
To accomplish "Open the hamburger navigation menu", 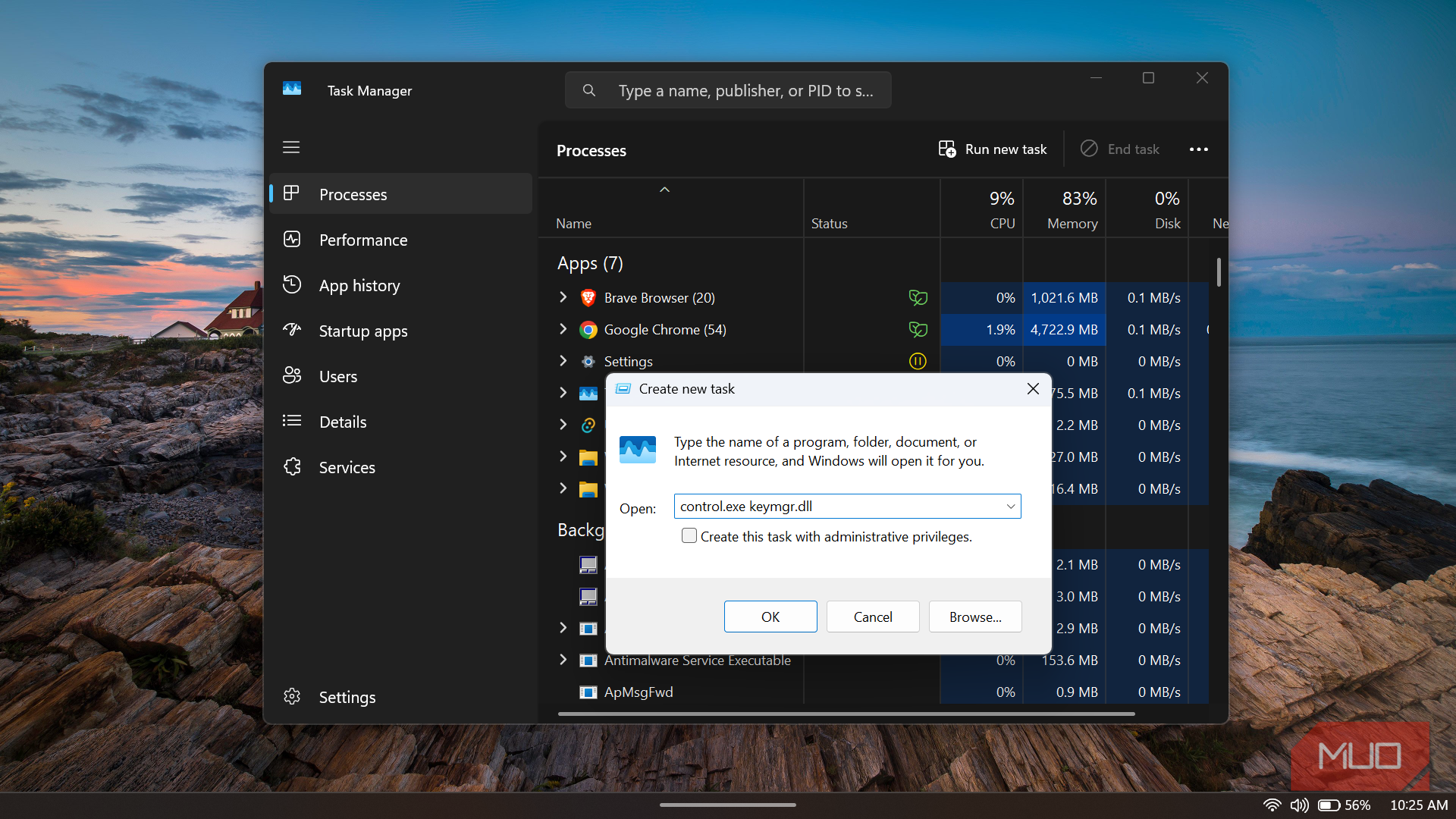I will (x=291, y=147).
